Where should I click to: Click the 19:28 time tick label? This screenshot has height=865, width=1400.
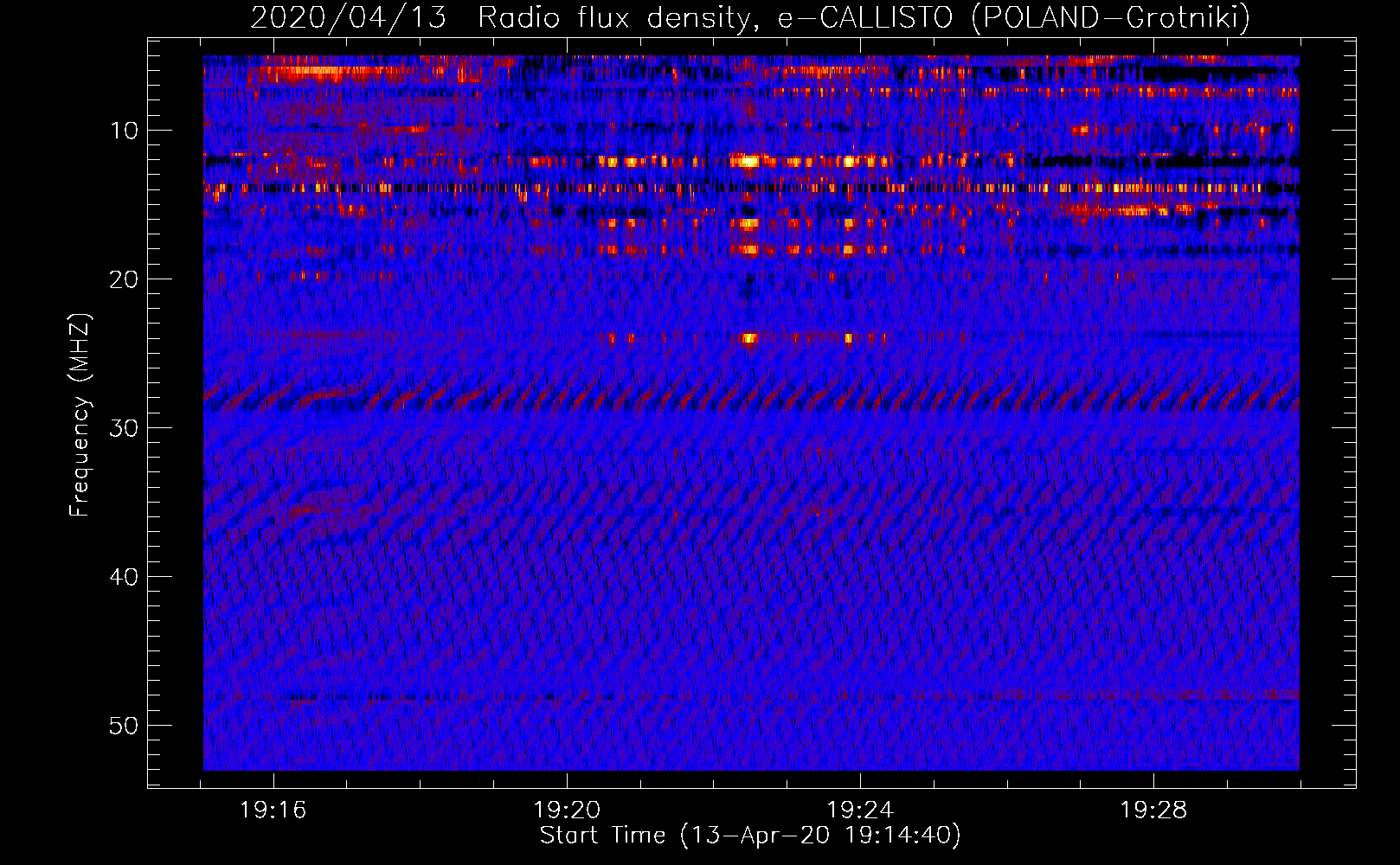click(x=1153, y=811)
